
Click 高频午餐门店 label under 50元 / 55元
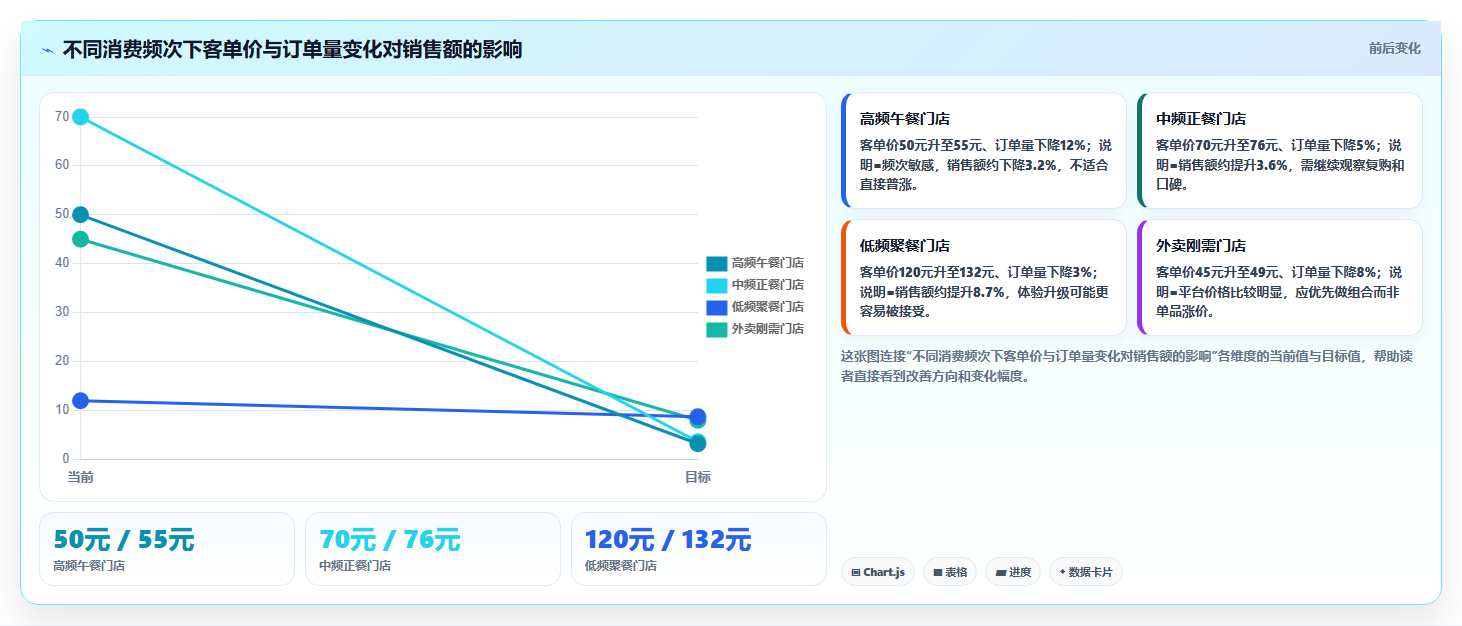[x=89, y=566]
